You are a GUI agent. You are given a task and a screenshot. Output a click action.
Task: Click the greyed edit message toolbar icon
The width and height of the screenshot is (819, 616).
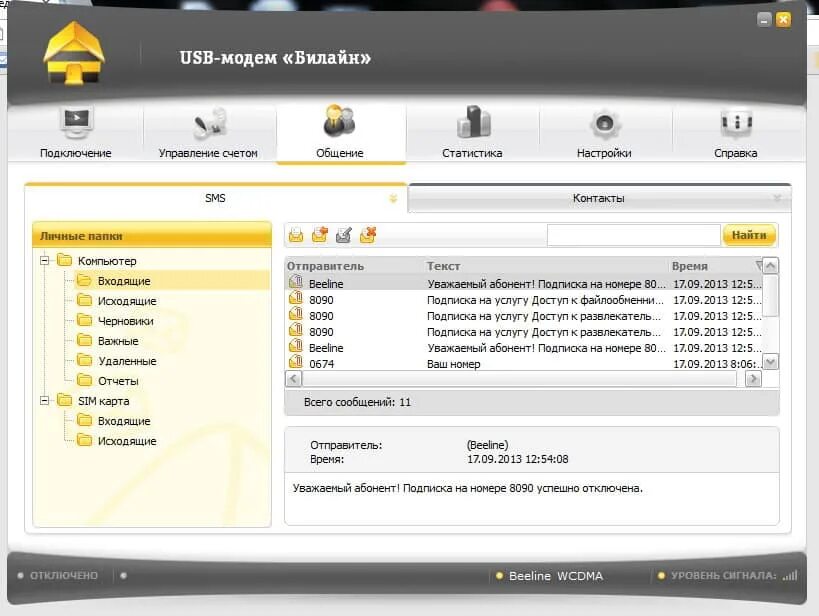point(344,235)
